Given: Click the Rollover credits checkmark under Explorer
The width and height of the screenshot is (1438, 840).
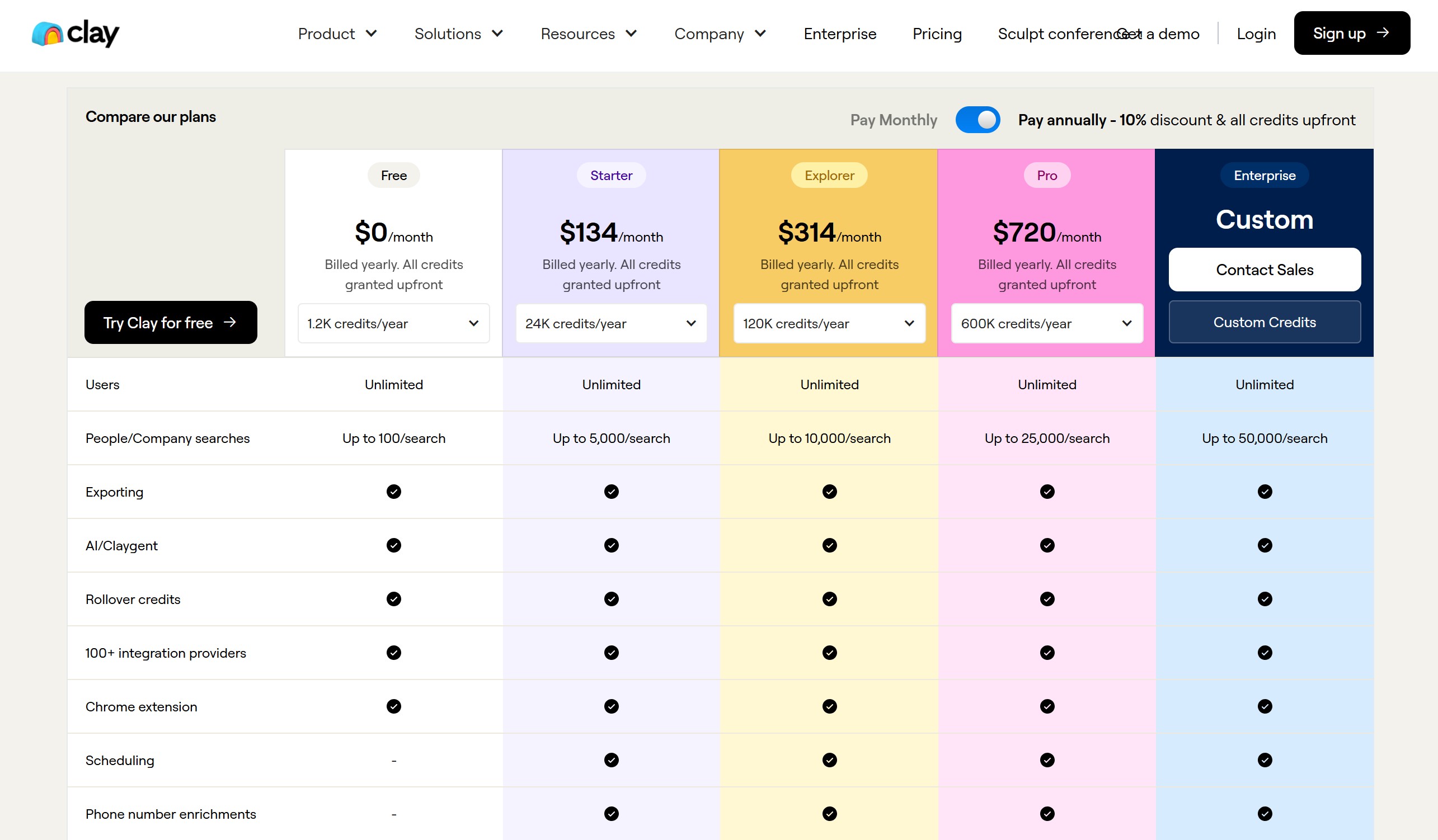Looking at the screenshot, I should (x=829, y=599).
